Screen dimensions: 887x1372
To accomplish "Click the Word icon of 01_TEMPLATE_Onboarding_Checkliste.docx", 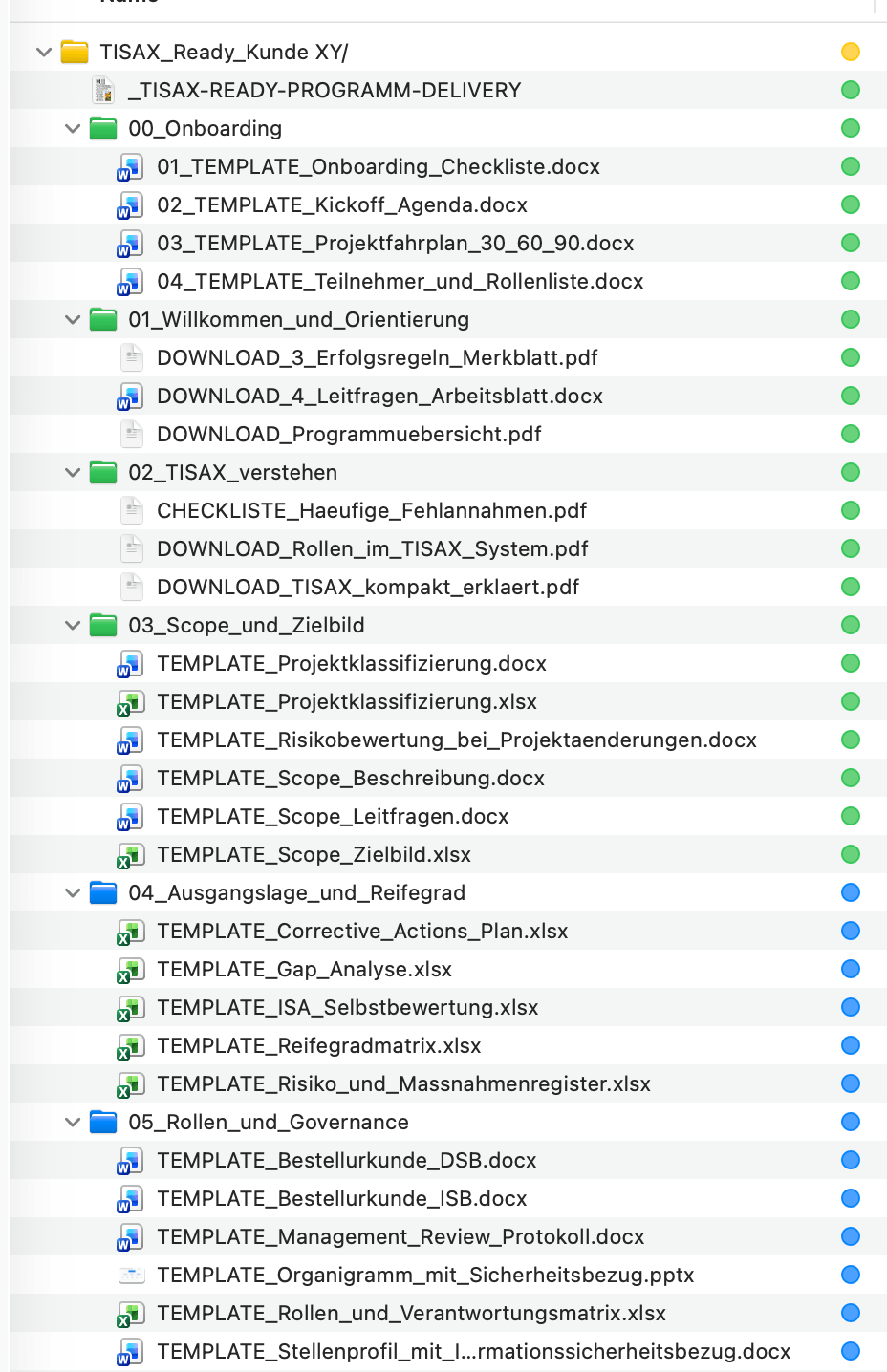I will 130,167.
